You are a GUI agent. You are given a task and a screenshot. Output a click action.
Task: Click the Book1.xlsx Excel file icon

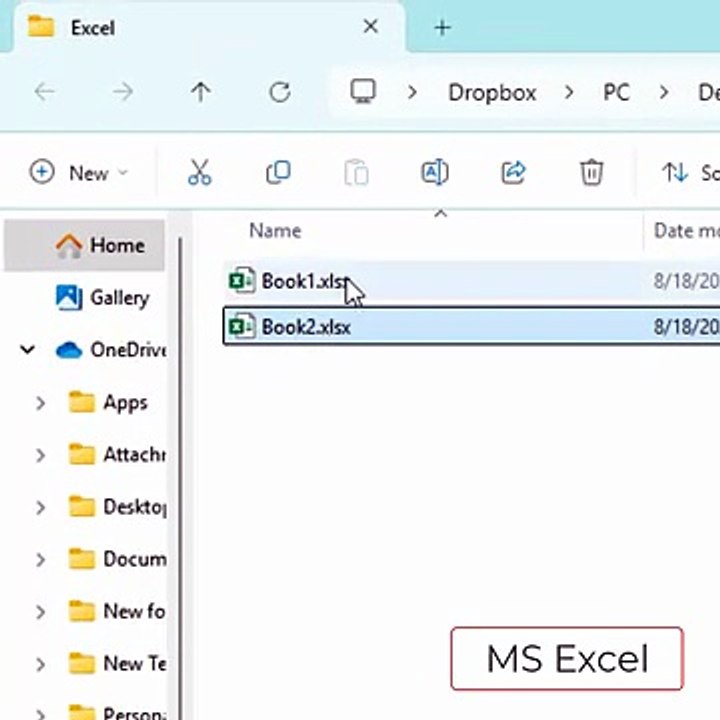[242, 280]
